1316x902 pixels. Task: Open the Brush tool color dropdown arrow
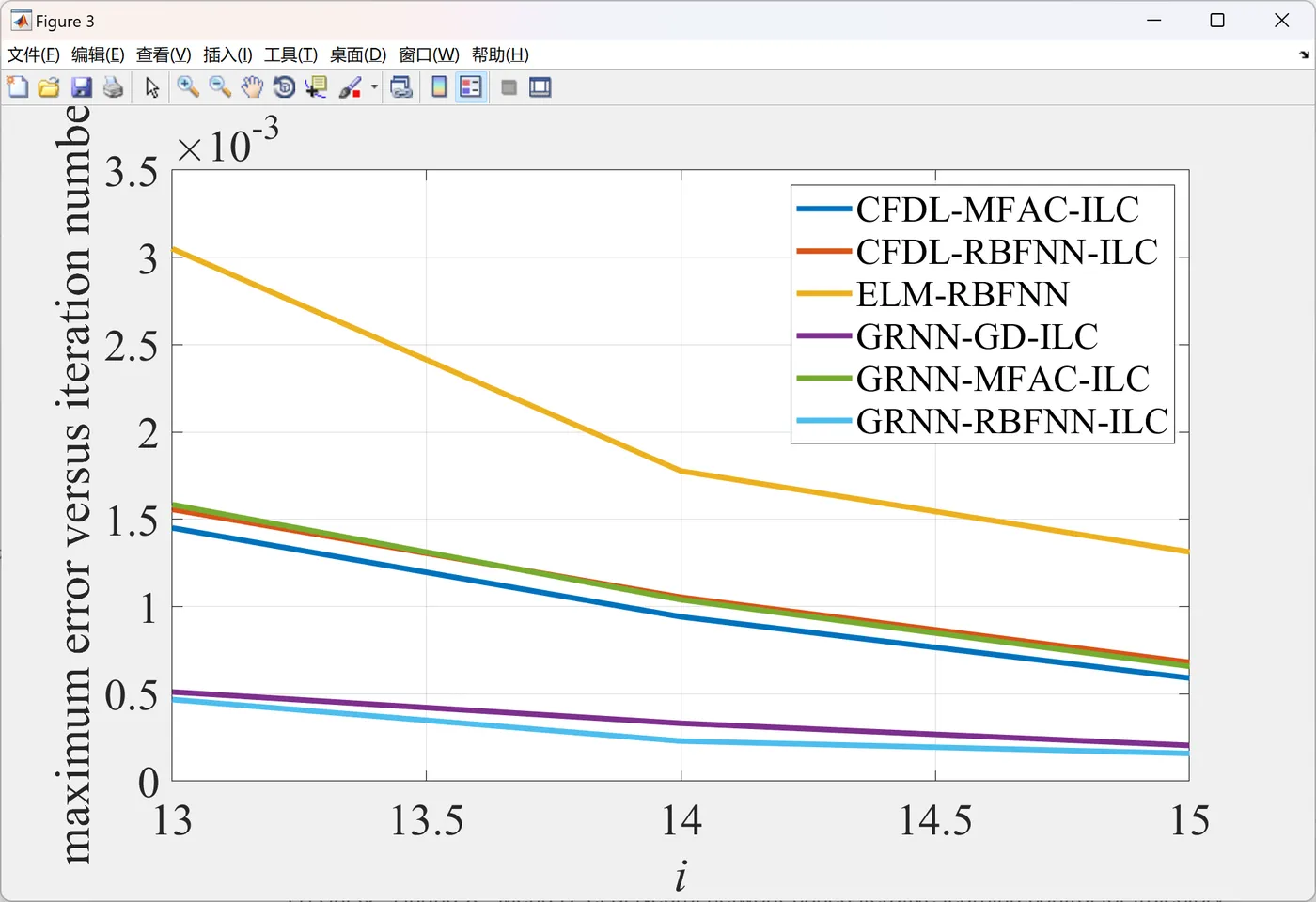tap(374, 87)
